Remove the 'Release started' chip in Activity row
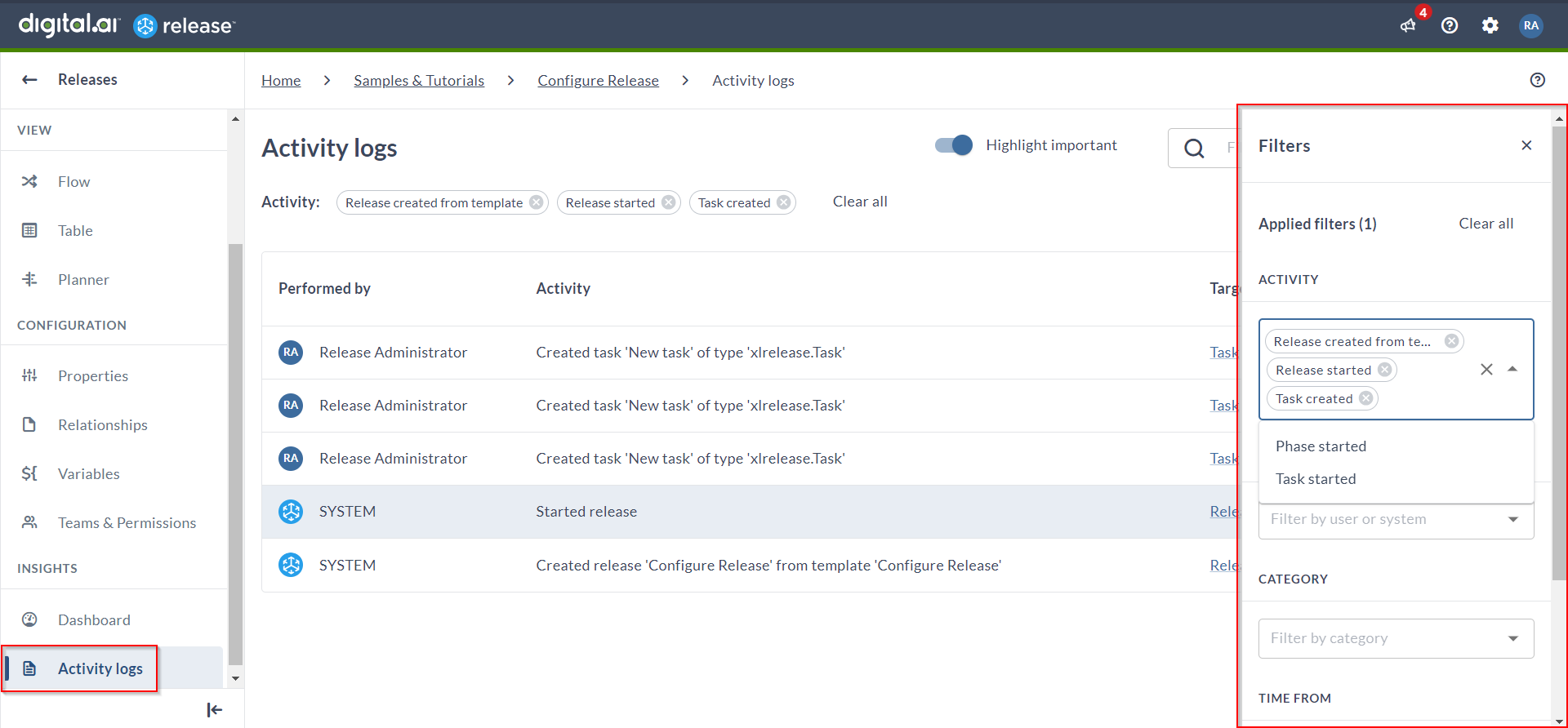This screenshot has height=728, width=1568. point(669,202)
